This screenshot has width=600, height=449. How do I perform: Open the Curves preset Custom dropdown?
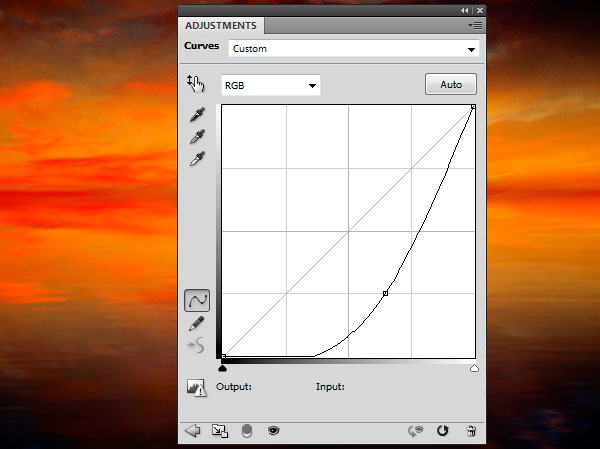point(354,49)
